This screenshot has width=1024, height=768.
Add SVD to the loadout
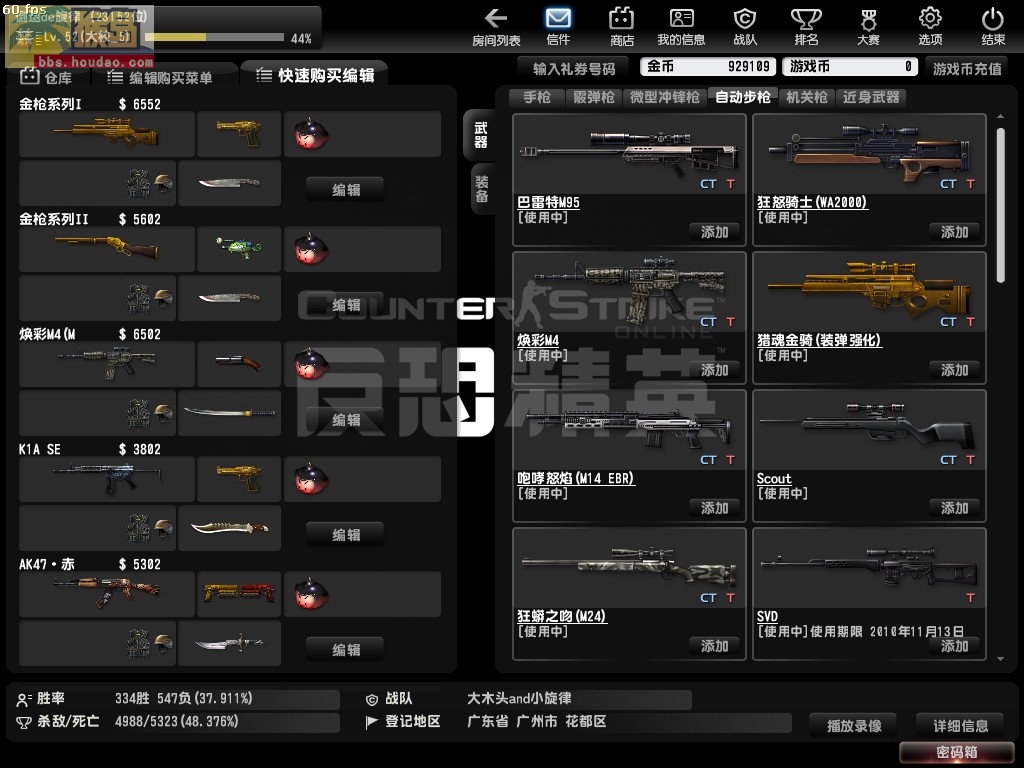(954, 646)
